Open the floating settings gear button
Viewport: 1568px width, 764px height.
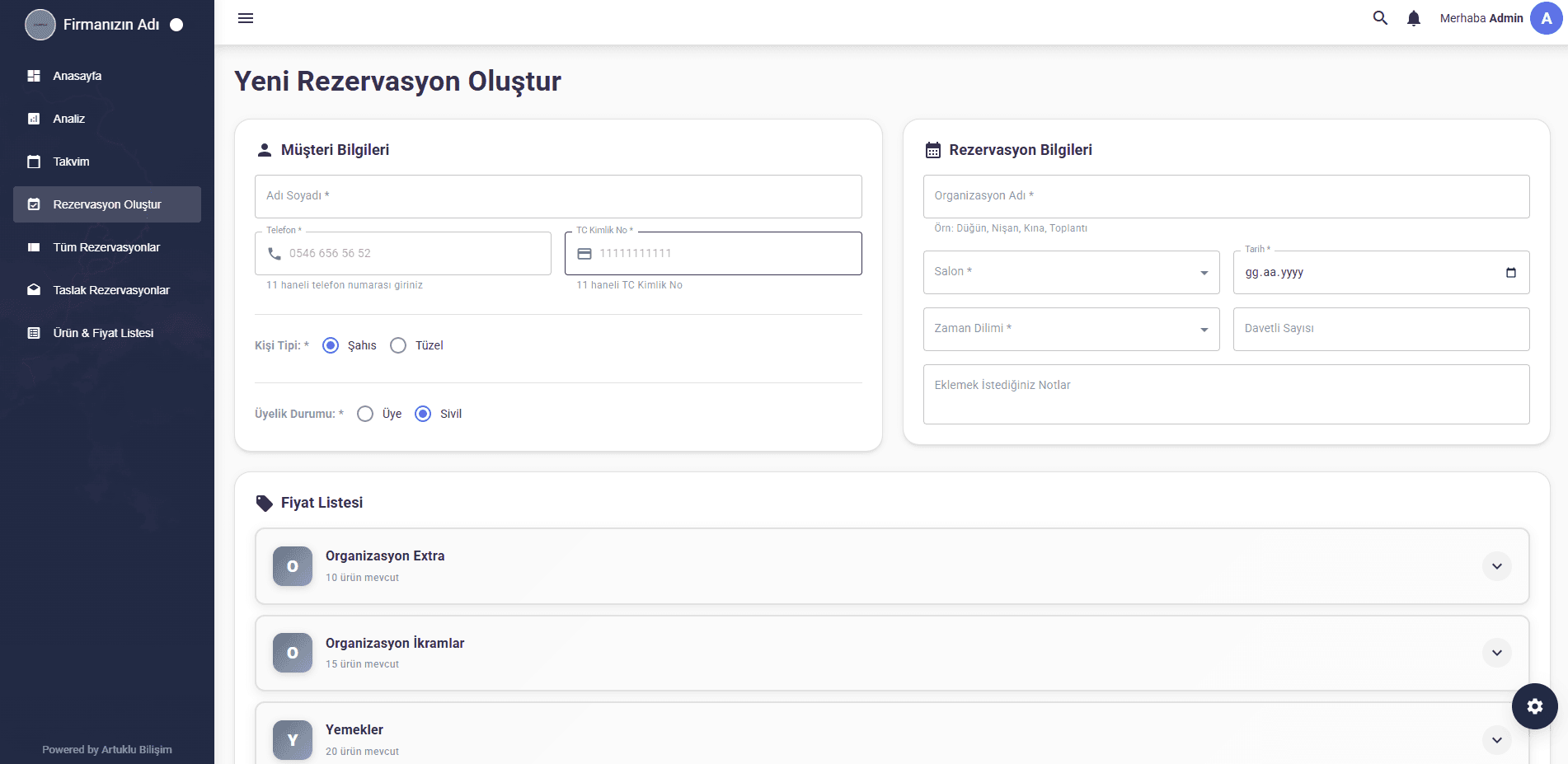(x=1534, y=706)
